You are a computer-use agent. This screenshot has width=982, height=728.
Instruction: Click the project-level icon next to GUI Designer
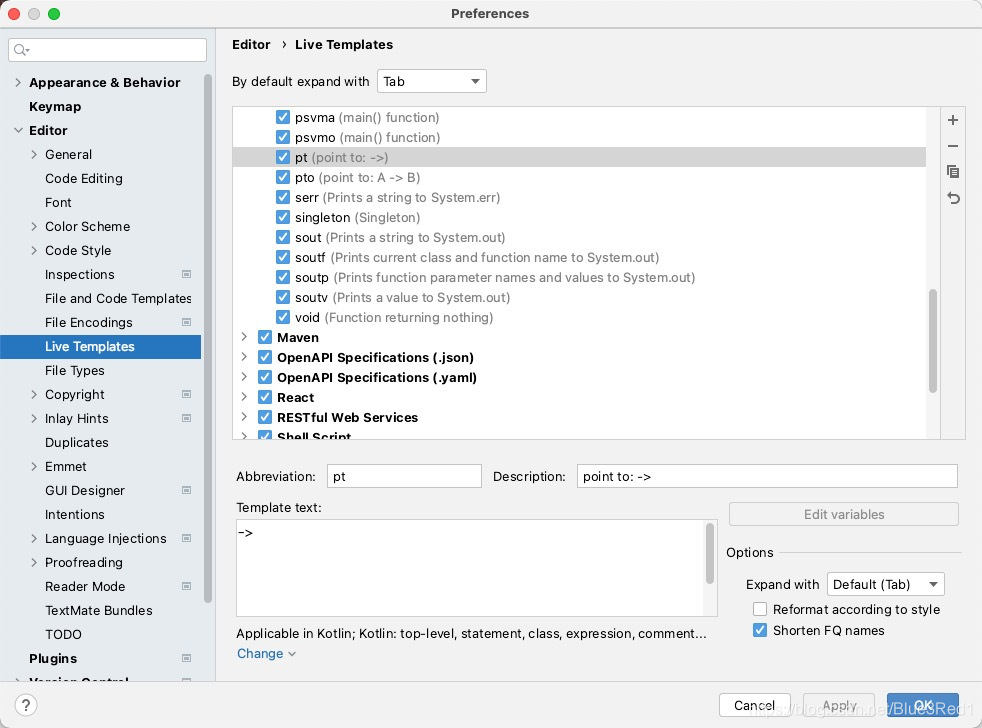pyautogui.click(x=186, y=490)
